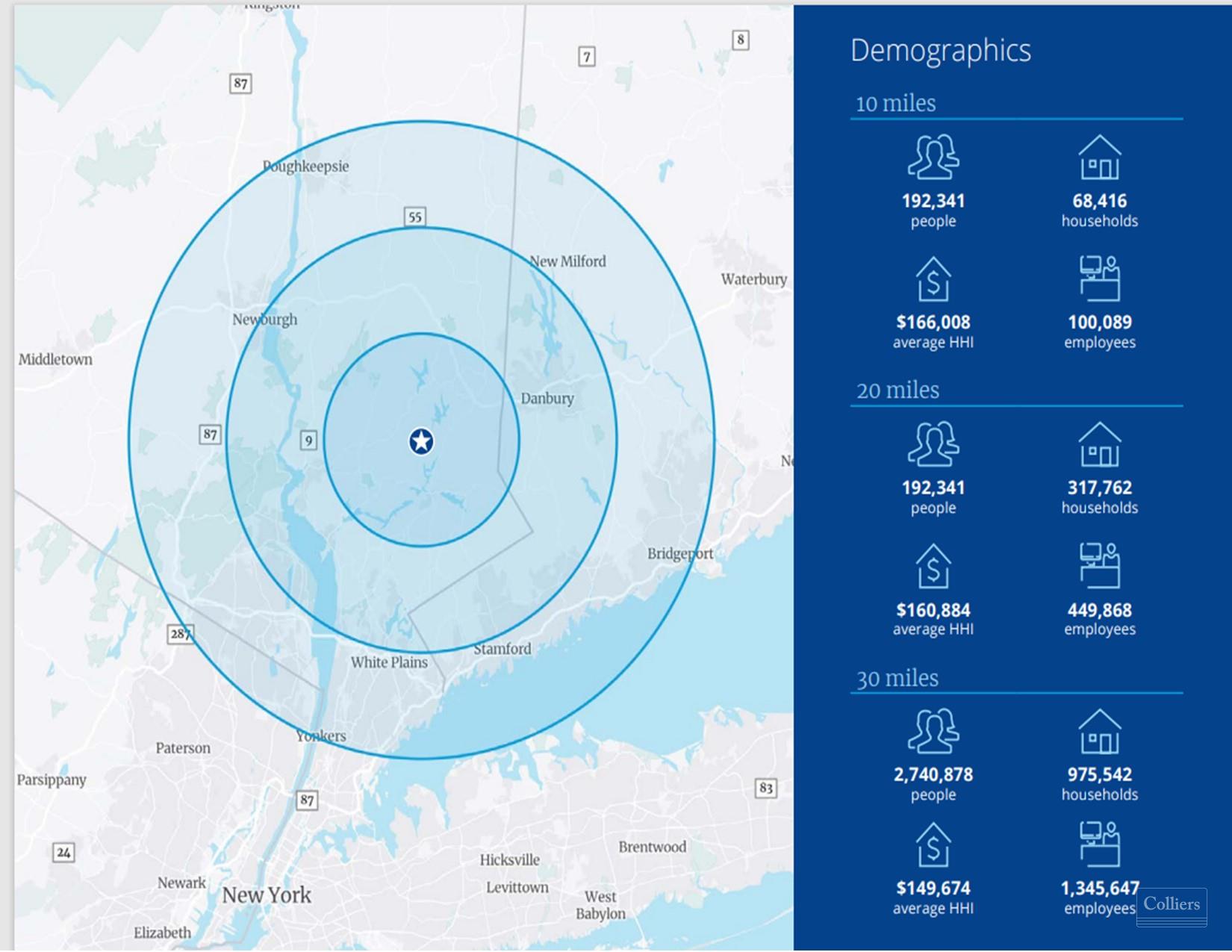Viewport: 1232px width, 952px height.
Task: Click the people icon under 20 miles
Action: pos(933,444)
